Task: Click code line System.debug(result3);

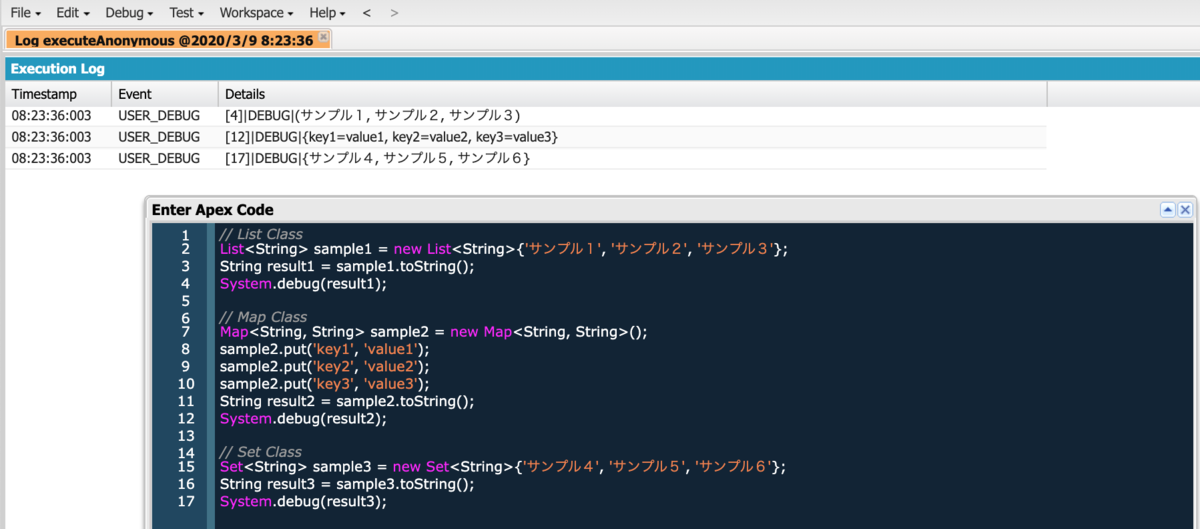Action: tap(302, 501)
